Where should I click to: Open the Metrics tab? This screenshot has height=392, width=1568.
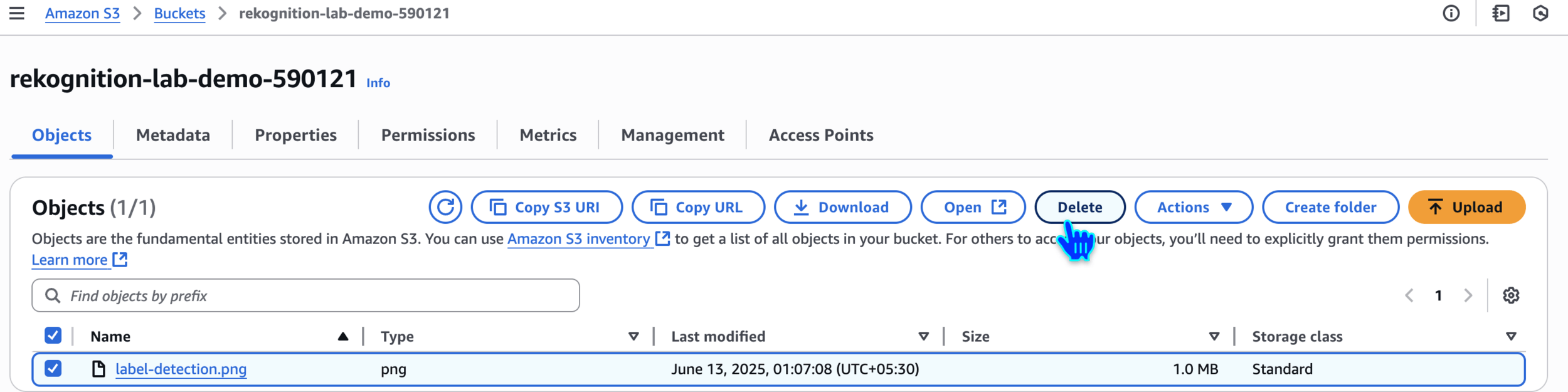click(x=548, y=135)
